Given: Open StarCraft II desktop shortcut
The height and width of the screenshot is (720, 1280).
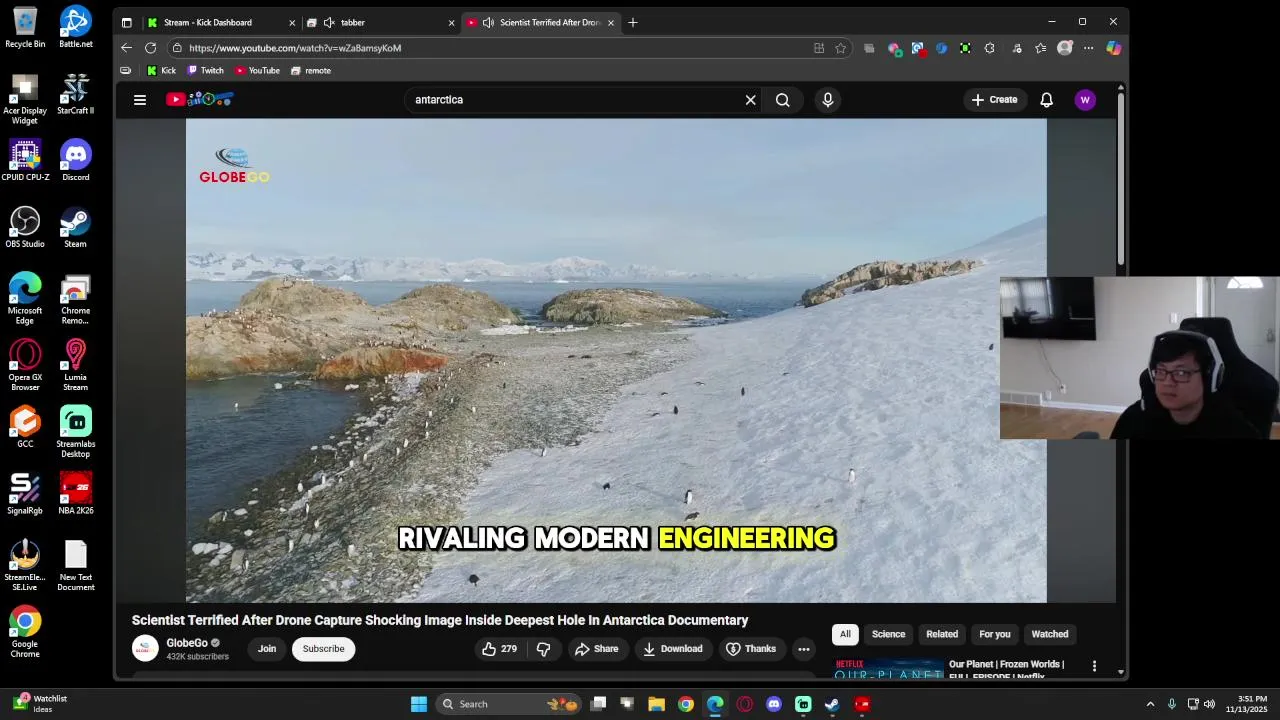Looking at the screenshot, I should pyautogui.click(x=75, y=94).
